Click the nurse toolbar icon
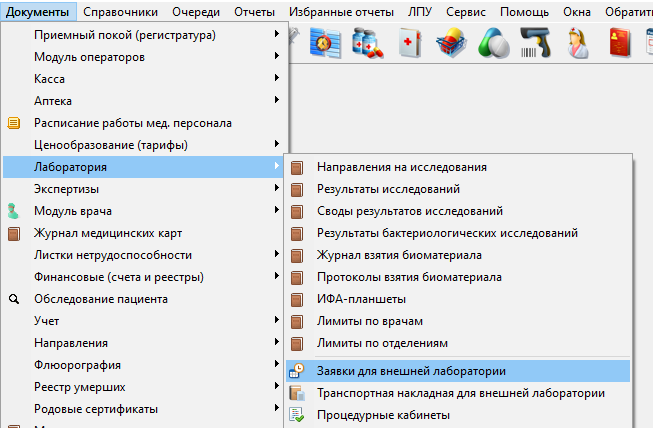The height and width of the screenshot is (428, 653). (579, 44)
